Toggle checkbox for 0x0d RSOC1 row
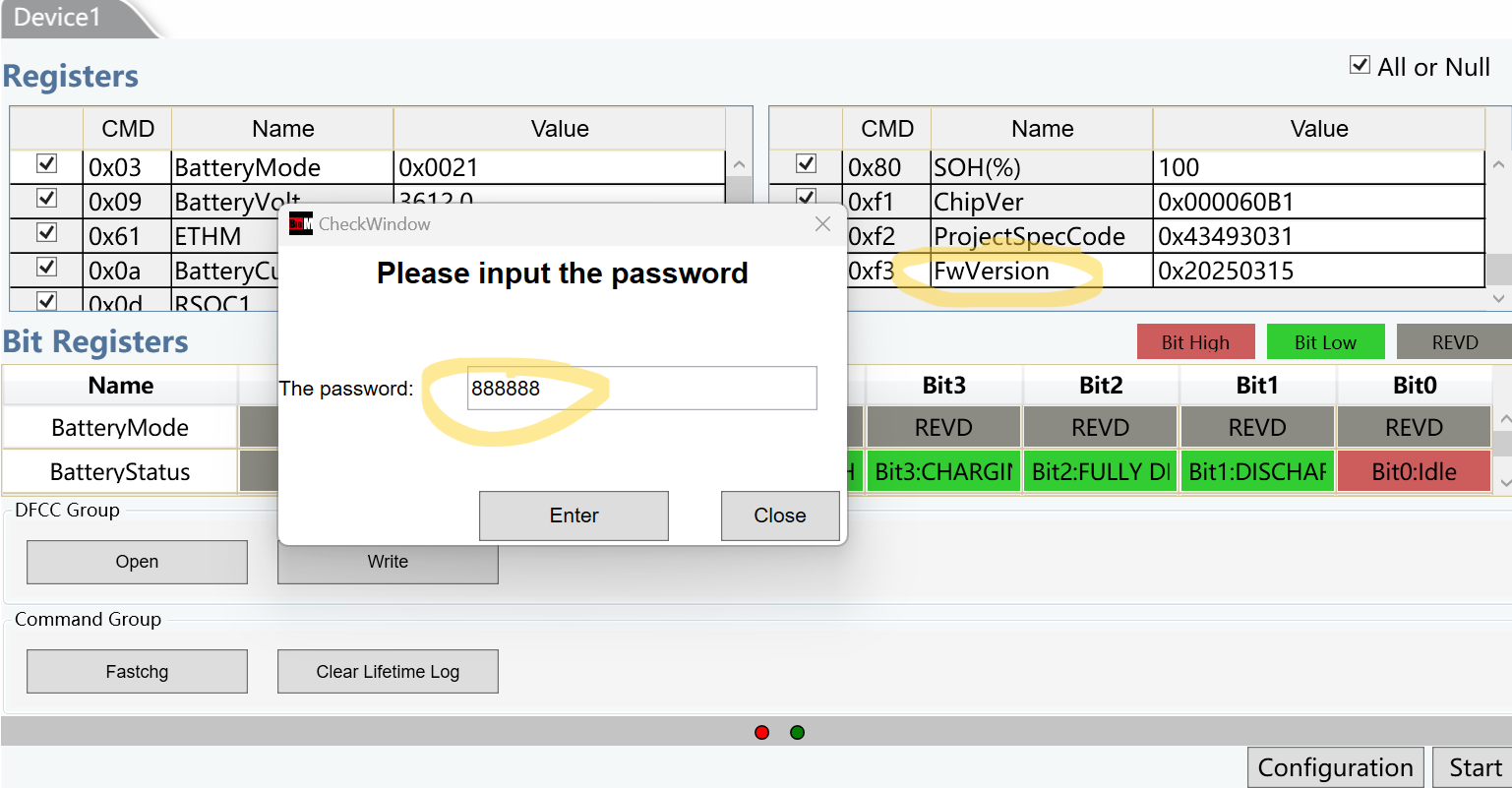 (46, 300)
